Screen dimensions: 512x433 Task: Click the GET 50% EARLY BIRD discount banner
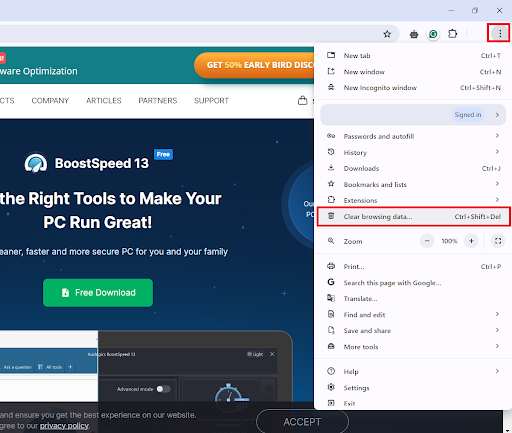coord(255,65)
